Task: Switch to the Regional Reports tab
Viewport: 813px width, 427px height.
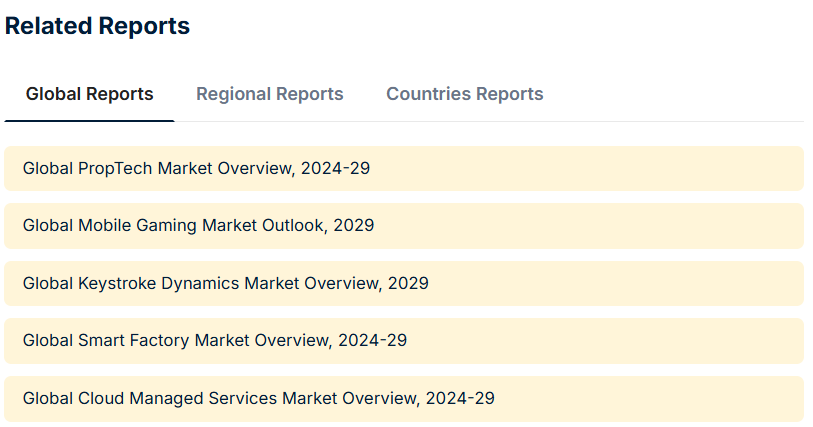Action: (x=270, y=94)
